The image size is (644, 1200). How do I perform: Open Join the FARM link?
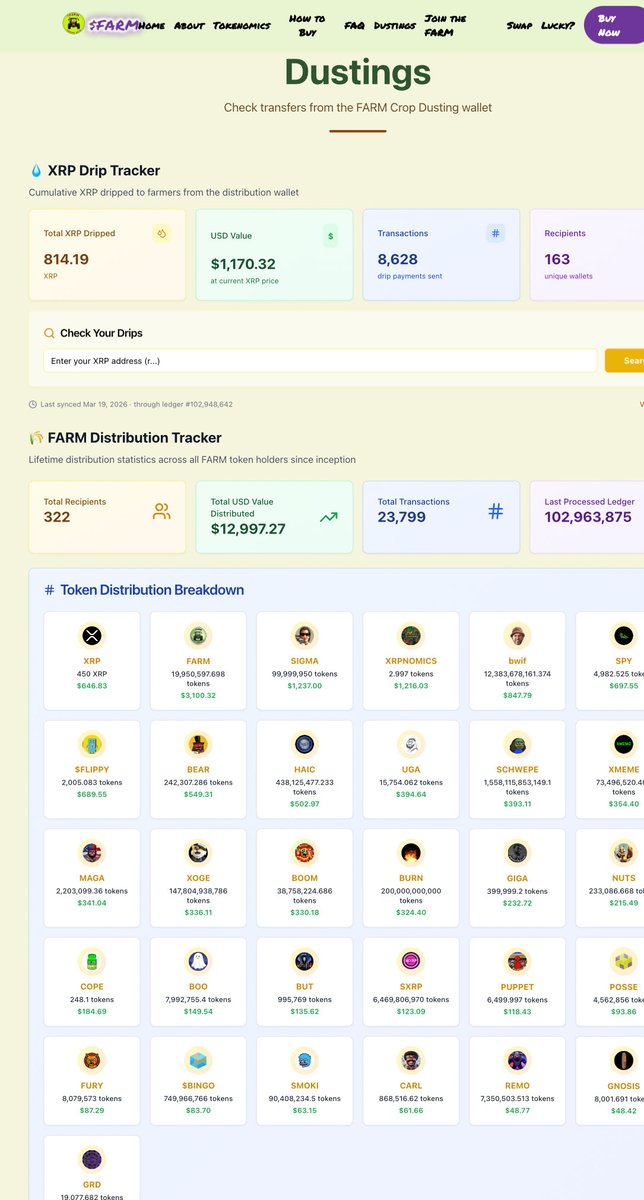(x=445, y=25)
